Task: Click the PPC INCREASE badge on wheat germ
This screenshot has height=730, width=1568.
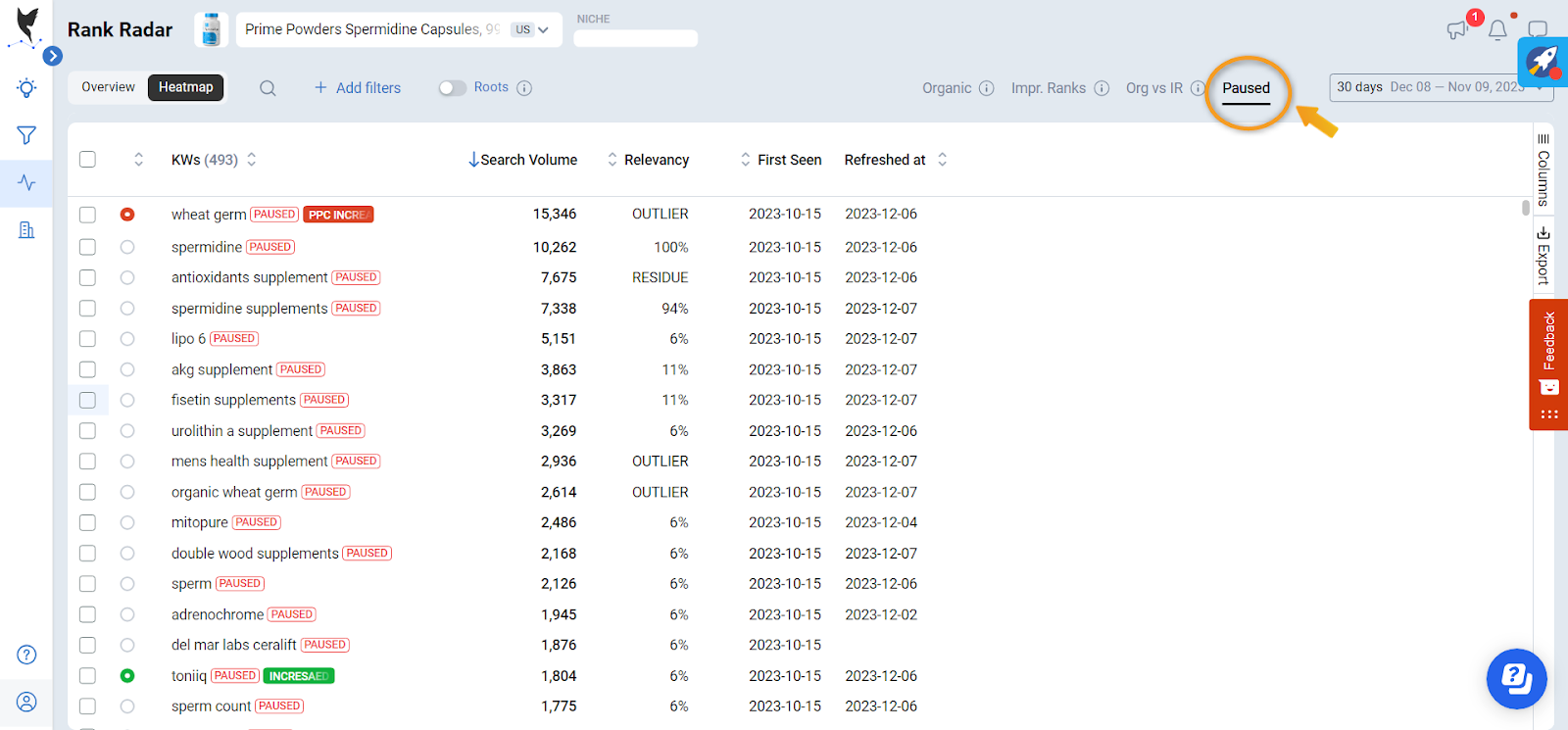Action: 338,215
